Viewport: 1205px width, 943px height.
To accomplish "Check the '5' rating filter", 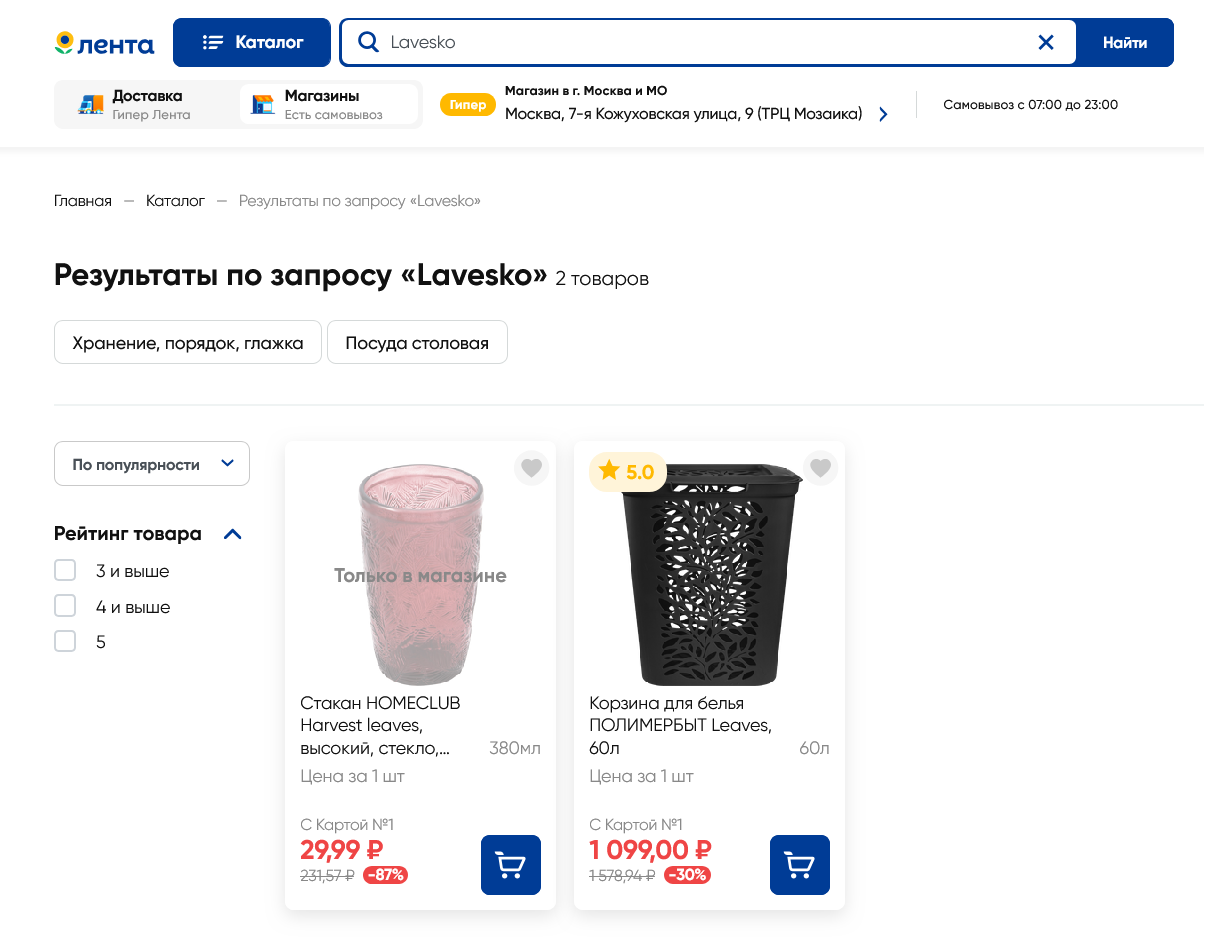I will pos(65,641).
